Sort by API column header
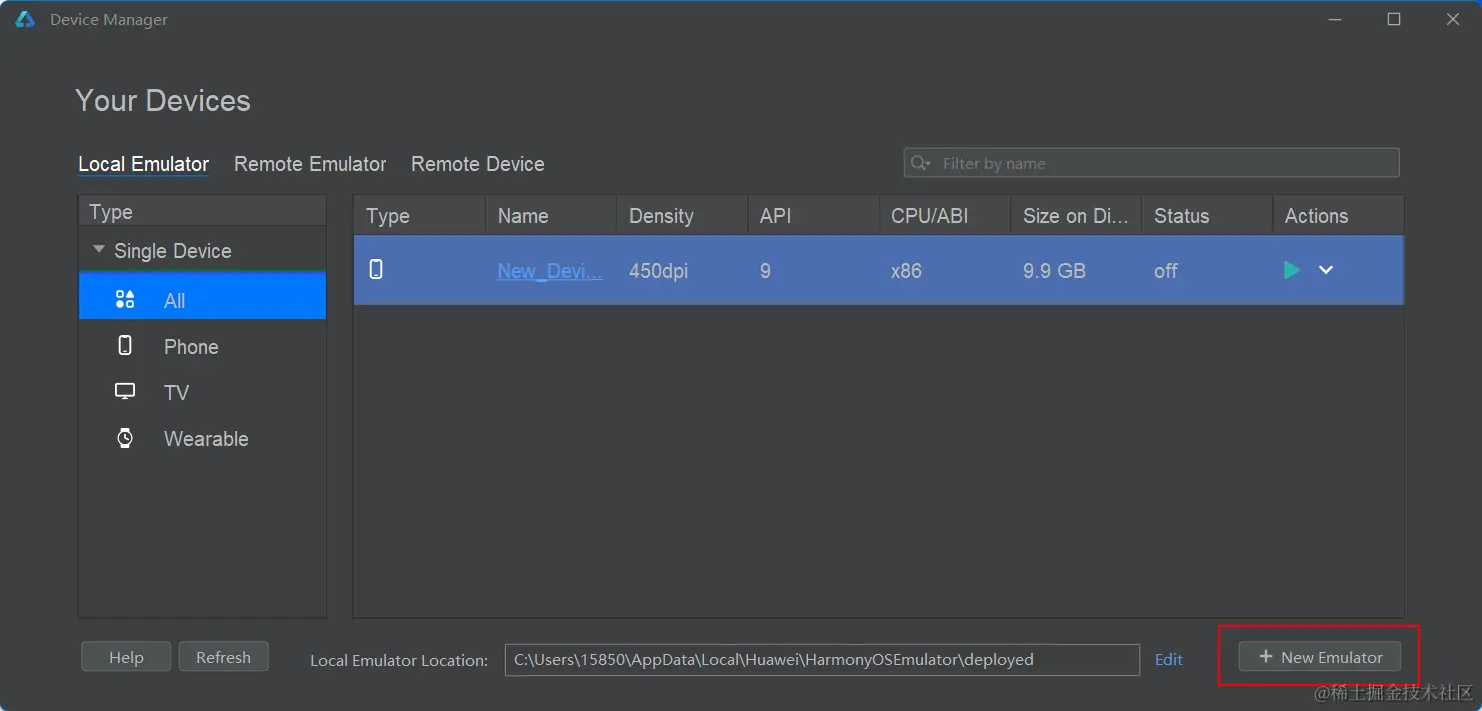The image size is (1482, 711). pyautogui.click(x=813, y=216)
